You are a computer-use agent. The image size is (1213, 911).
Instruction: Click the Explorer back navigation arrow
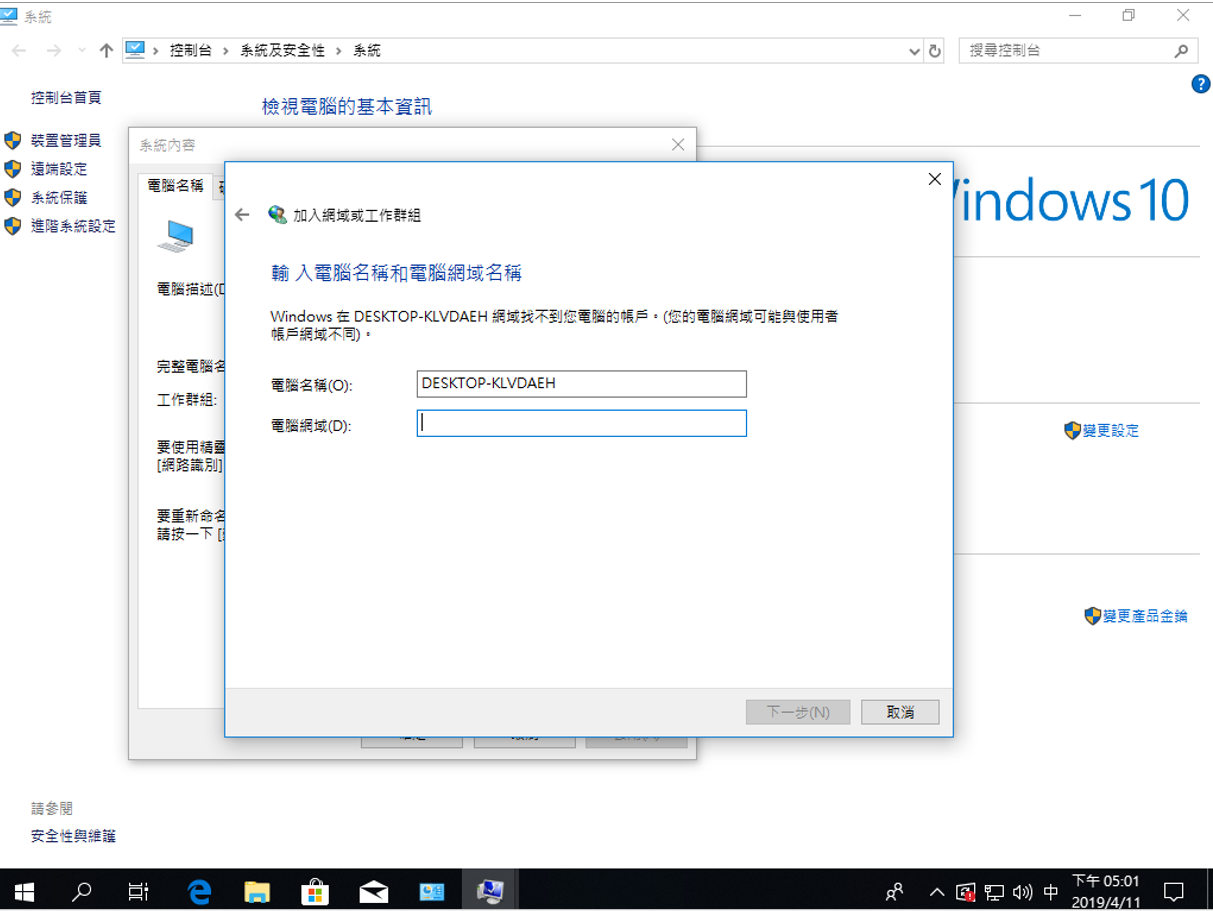coord(19,51)
